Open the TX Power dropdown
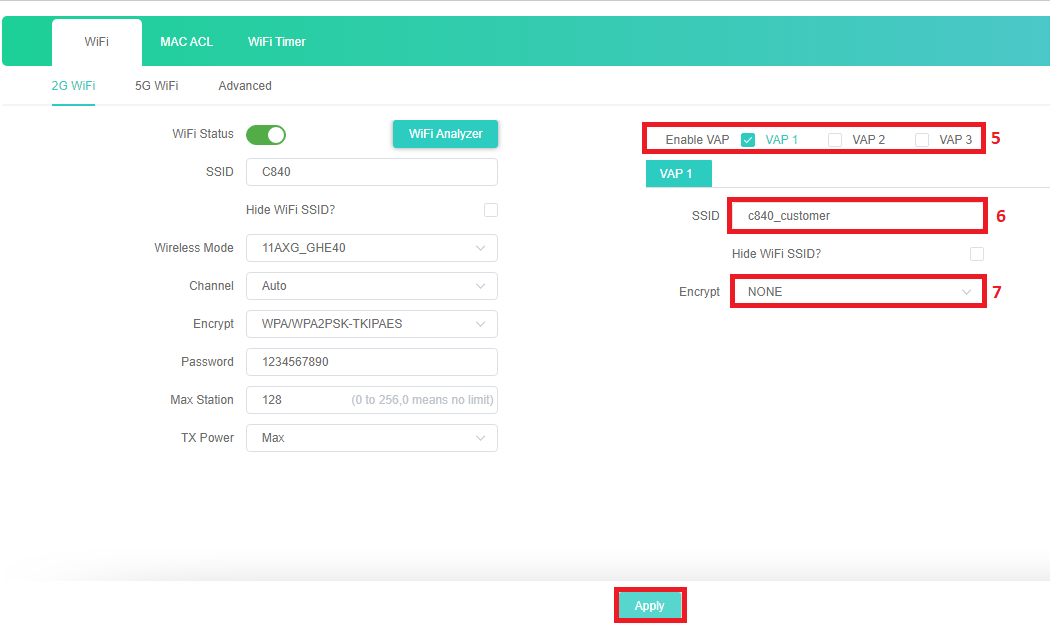The width and height of the screenshot is (1050, 630). click(x=371, y=438)
